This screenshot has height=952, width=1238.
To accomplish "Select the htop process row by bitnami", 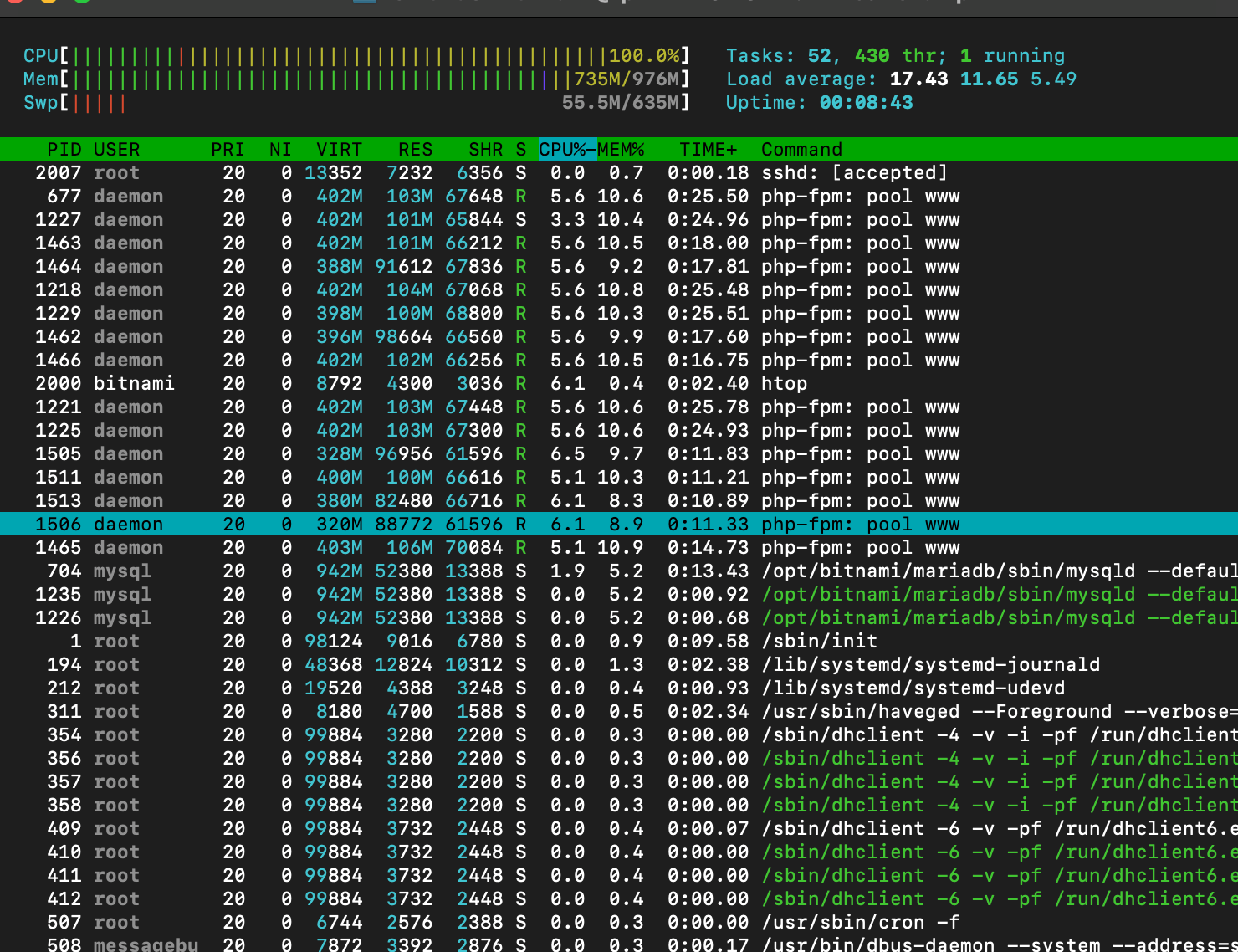I will click(x=619, y=383).
